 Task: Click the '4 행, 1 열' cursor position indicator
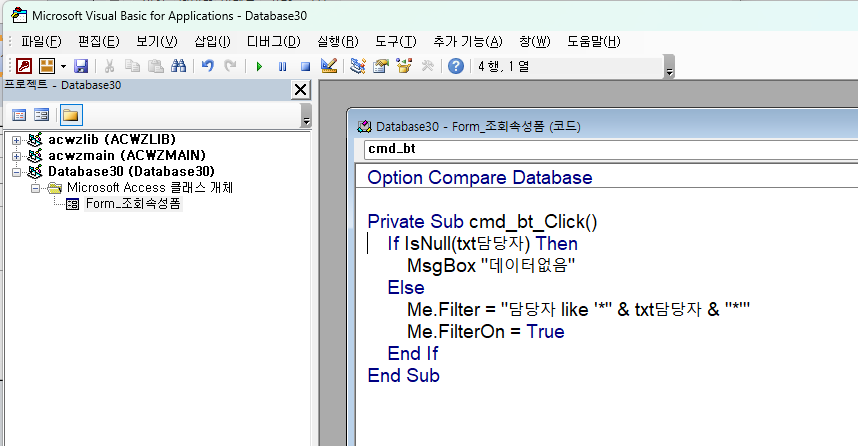503,66
